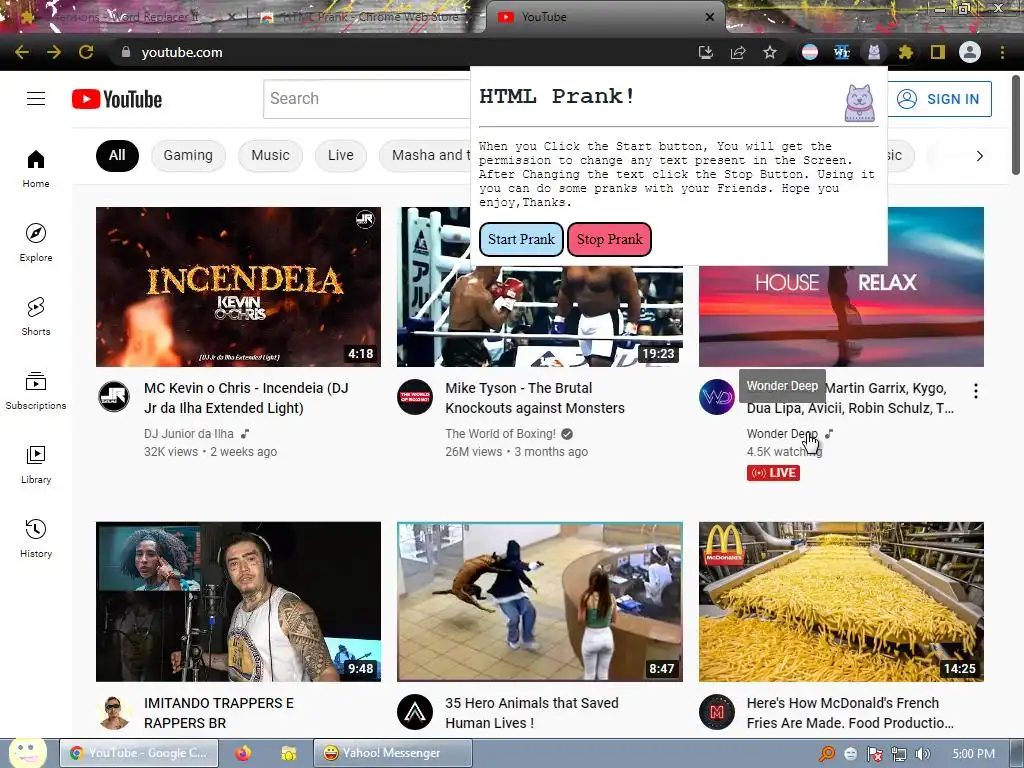
Task: Click the 5:00 PM taskbar clock
Action: (x=973, y=754)
